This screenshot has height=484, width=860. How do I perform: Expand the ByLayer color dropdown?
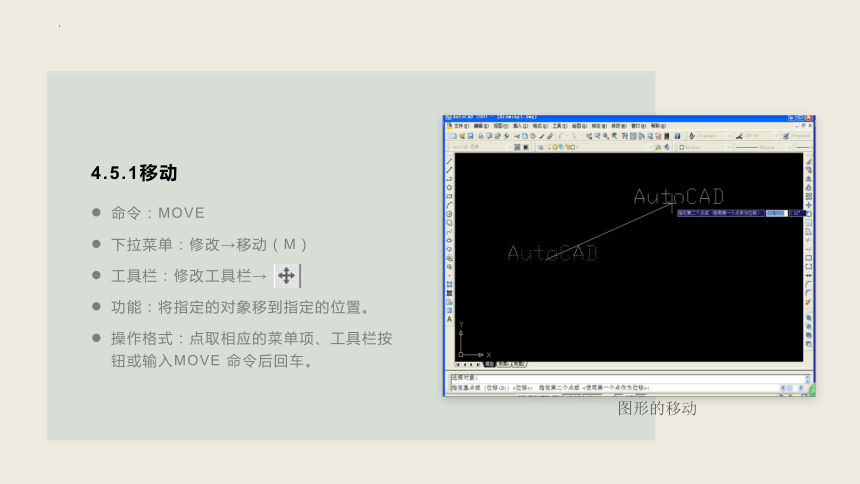[x=728, y=147]
